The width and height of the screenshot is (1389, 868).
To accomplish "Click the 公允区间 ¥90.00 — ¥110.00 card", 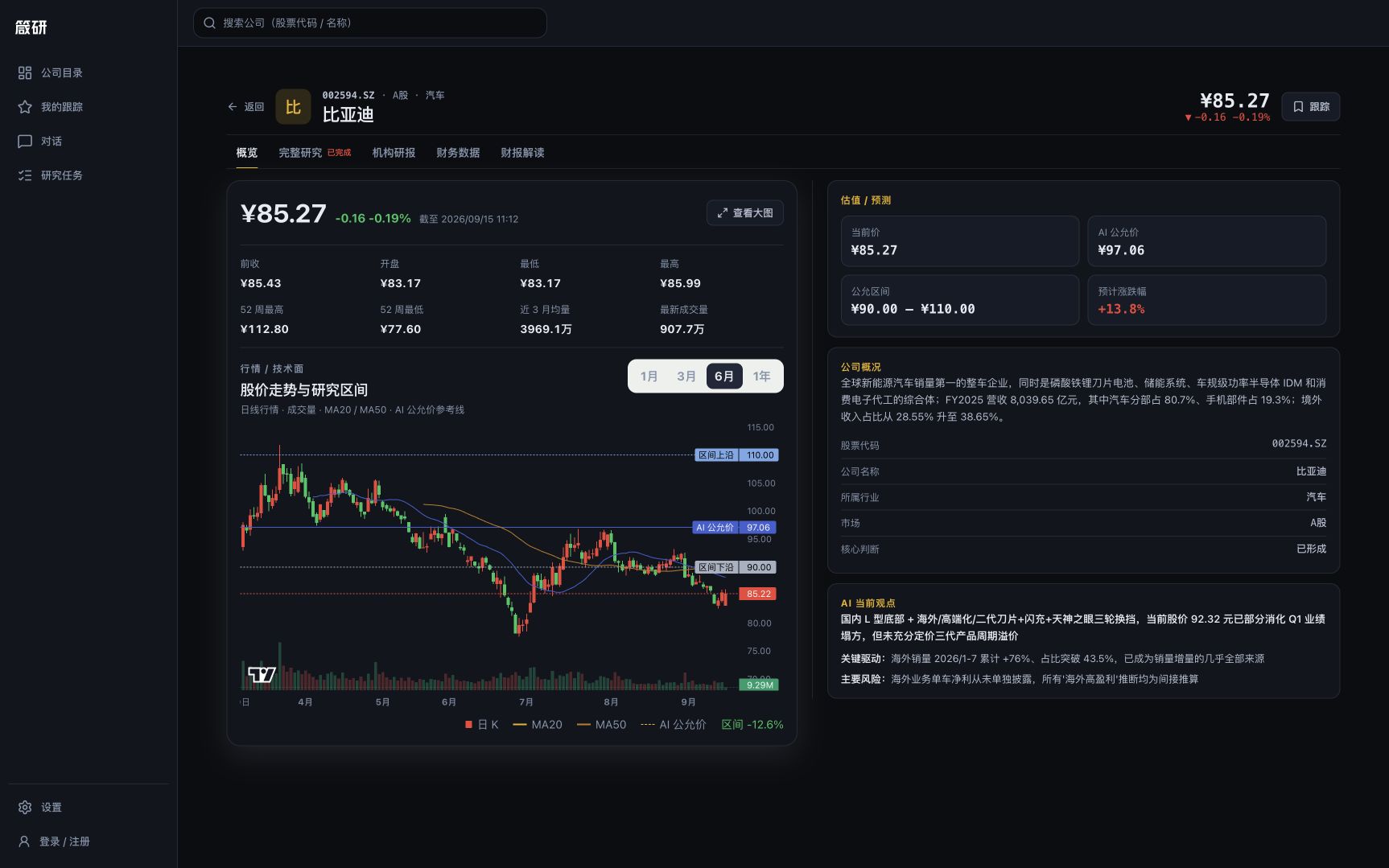I will [x=960, y=300].
